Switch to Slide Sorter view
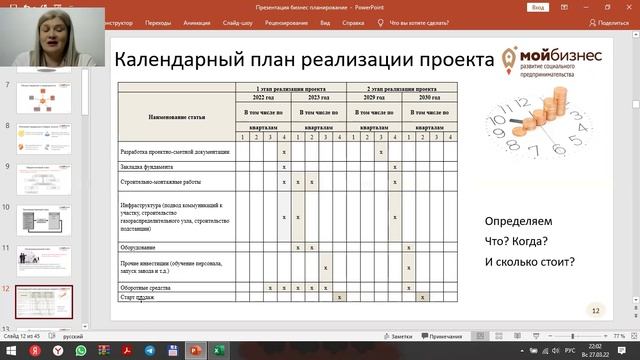Image resolution: width=640 pixels, height=360 pixels. pyautogui.click(x=499, y=336)
